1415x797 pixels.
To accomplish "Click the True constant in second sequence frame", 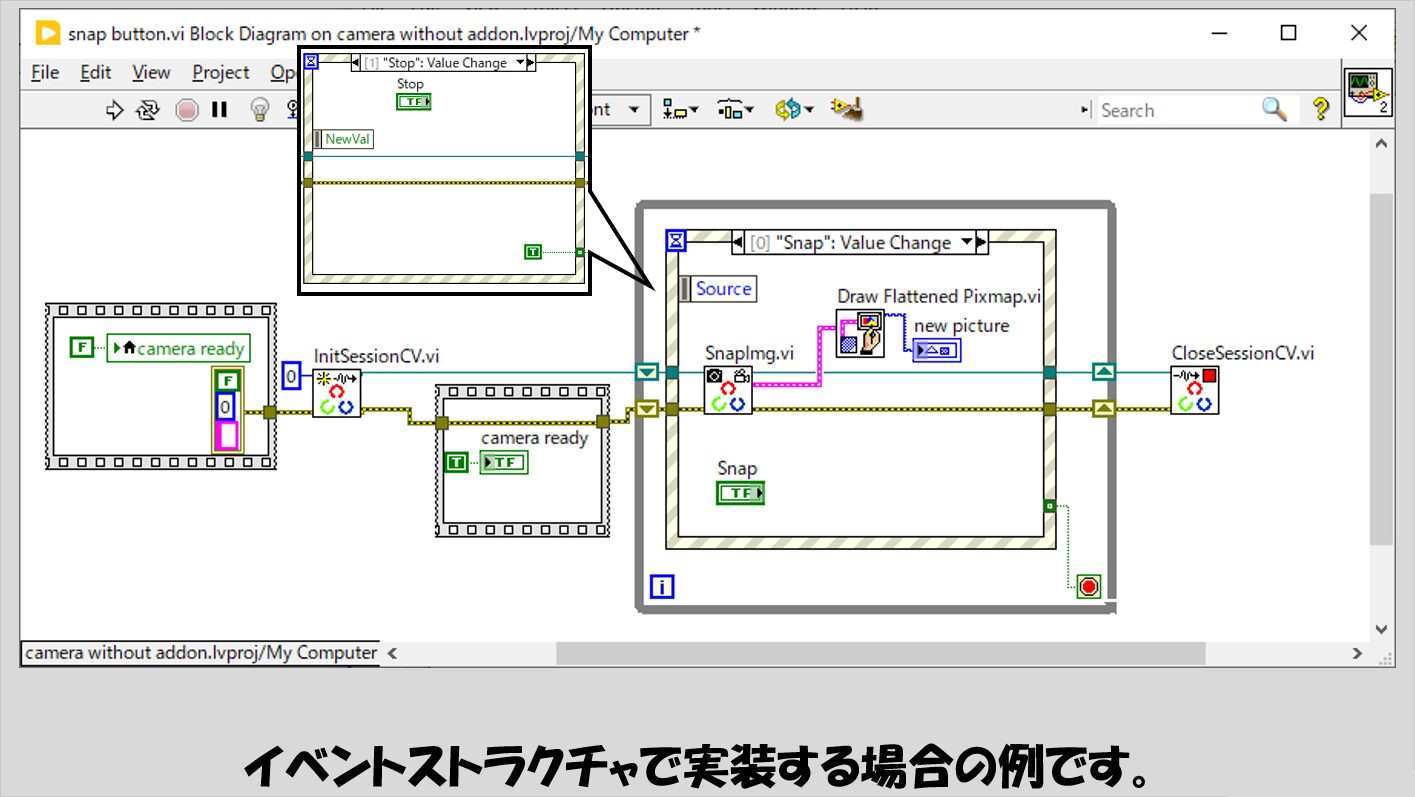I will pos(456,462).
